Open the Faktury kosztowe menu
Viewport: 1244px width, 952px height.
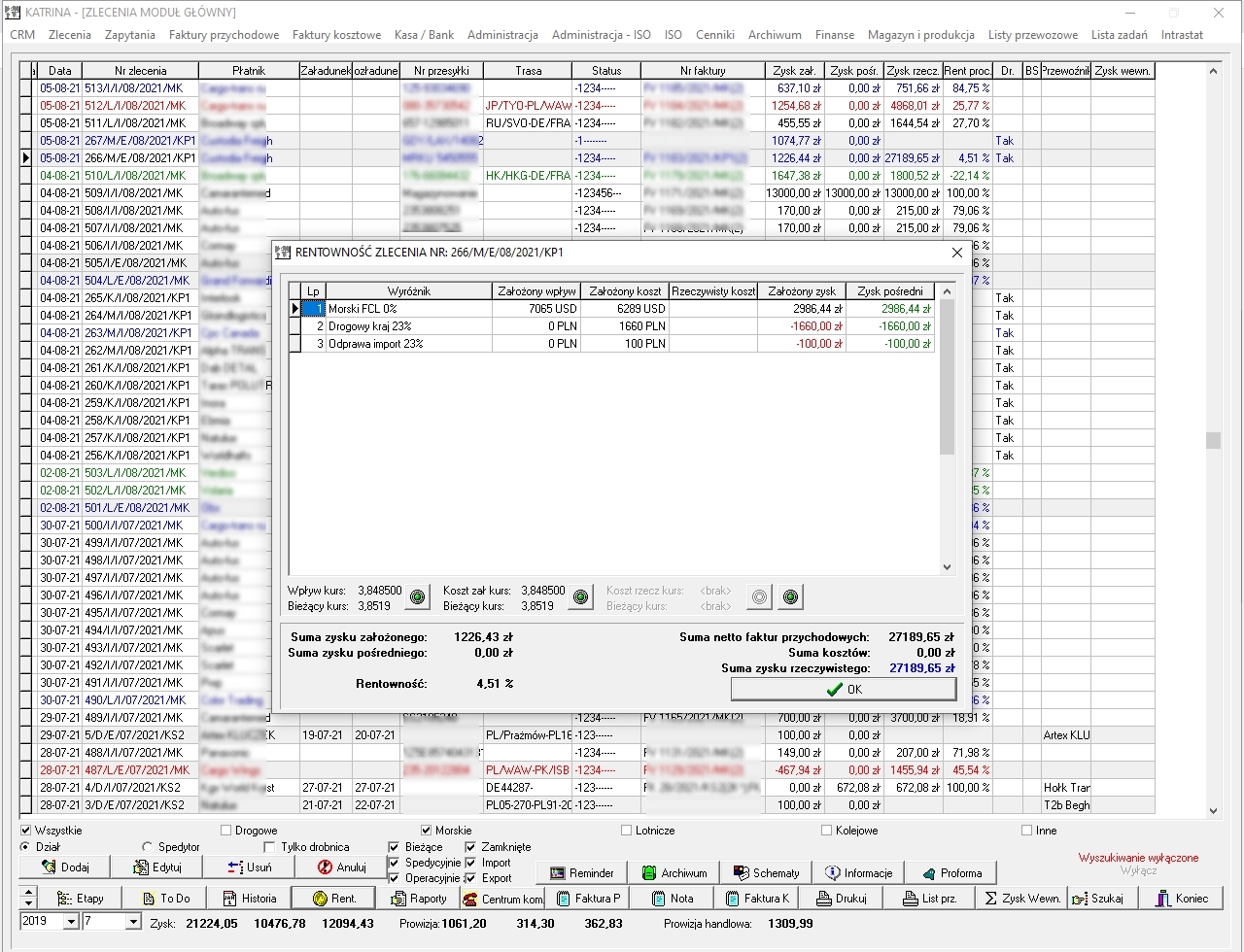pos(336,34)
